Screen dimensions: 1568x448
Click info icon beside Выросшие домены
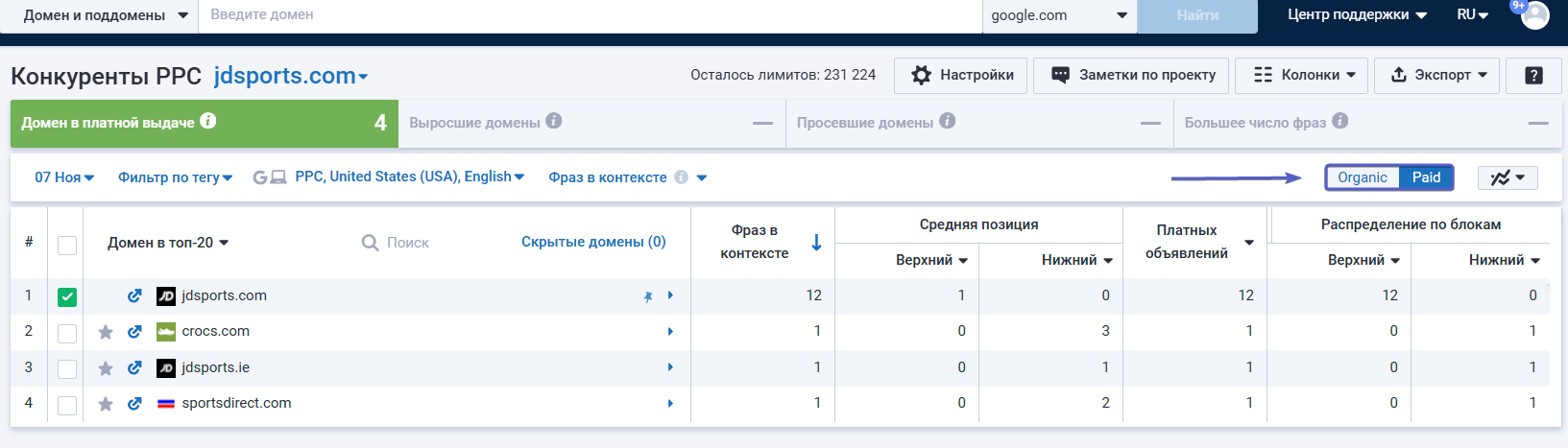[554, 121]
